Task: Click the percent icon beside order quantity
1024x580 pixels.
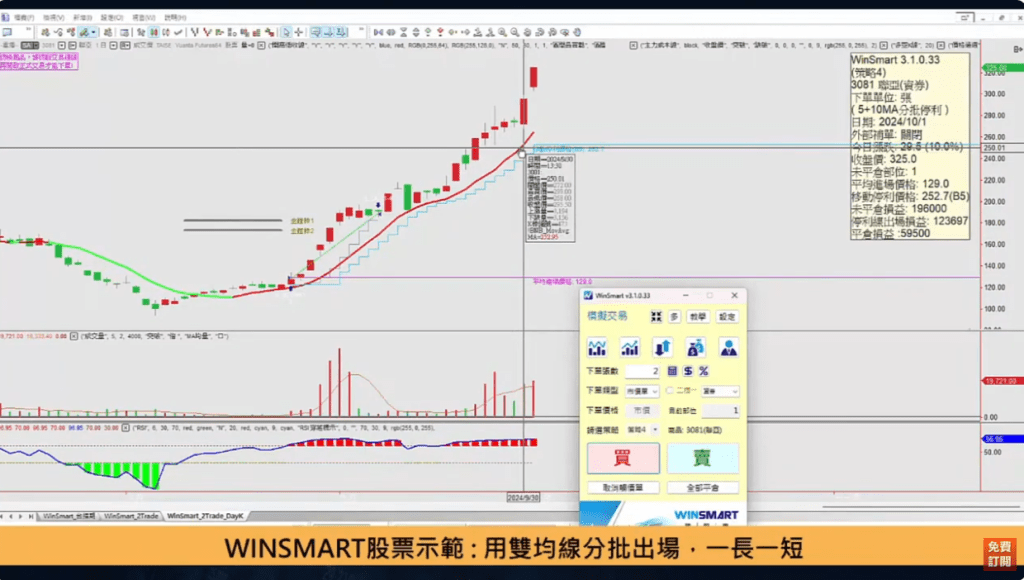Action: pos(704,371)
